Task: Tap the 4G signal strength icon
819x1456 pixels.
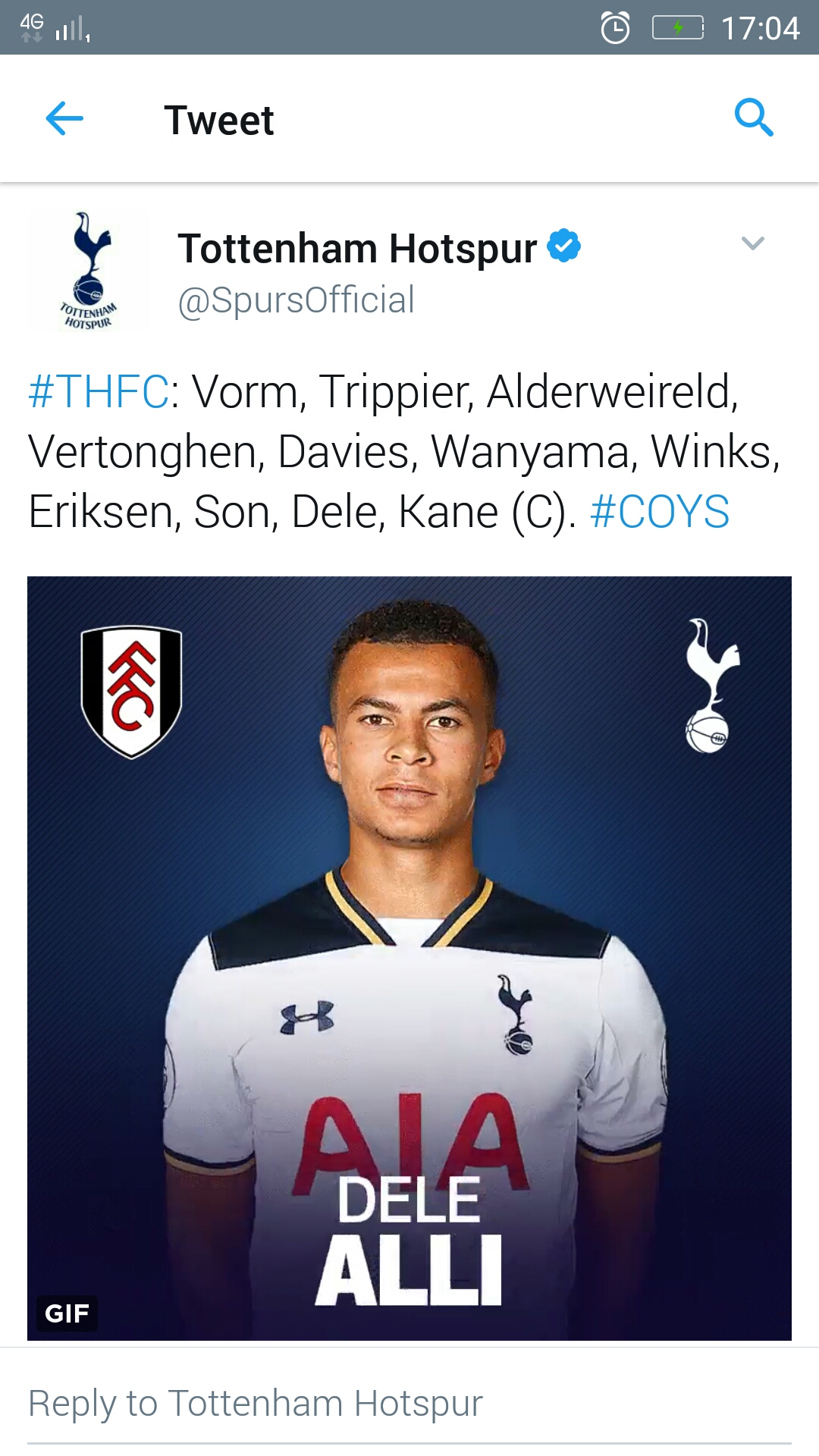Action: click(x=55, y=28)
